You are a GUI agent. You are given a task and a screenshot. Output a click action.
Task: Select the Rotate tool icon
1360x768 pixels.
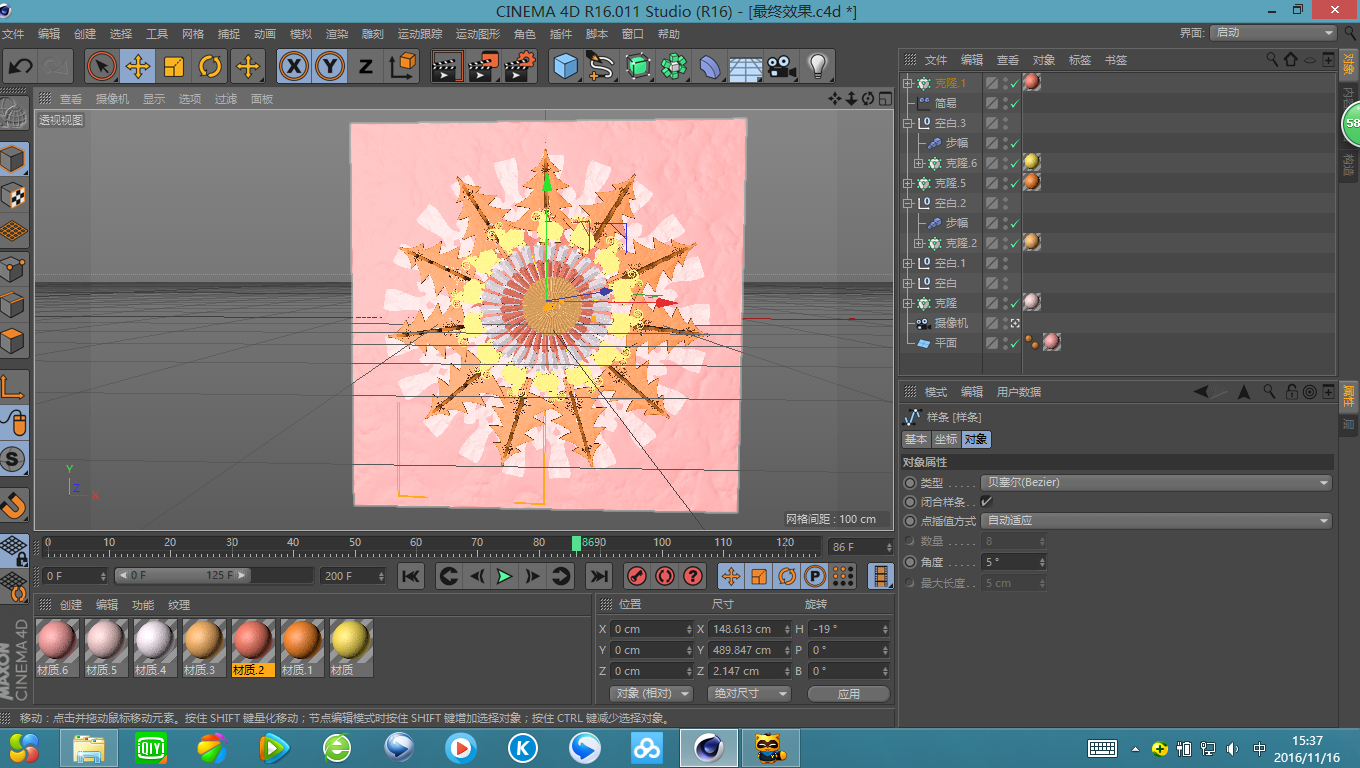tap(210, 67)
